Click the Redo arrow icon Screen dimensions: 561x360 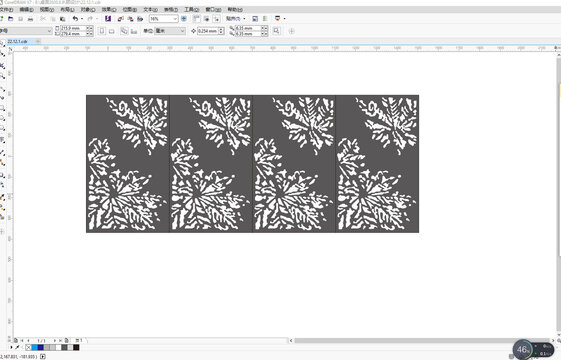90,19
